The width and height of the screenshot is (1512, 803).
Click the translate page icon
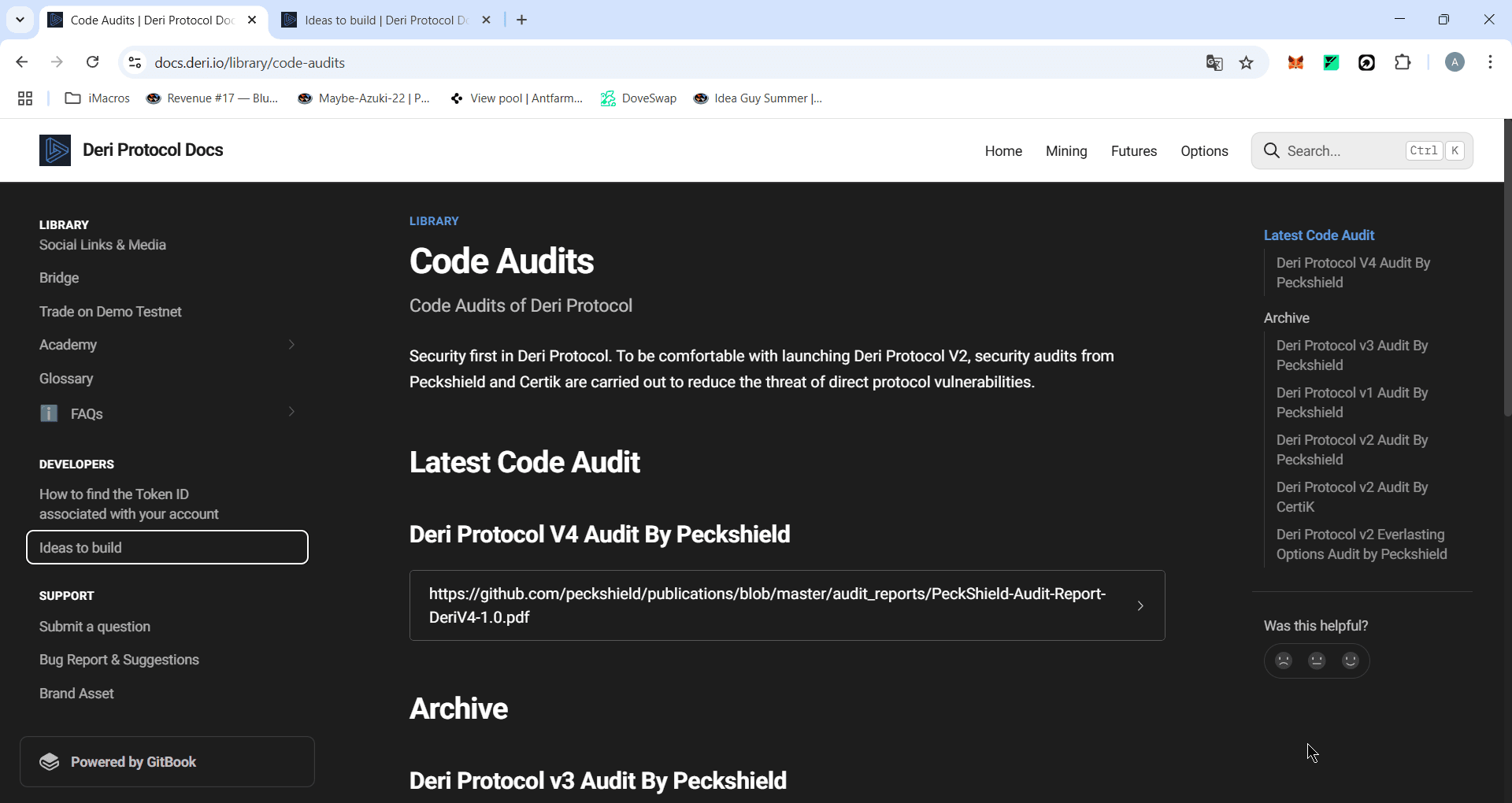[x=1214, y=62]
